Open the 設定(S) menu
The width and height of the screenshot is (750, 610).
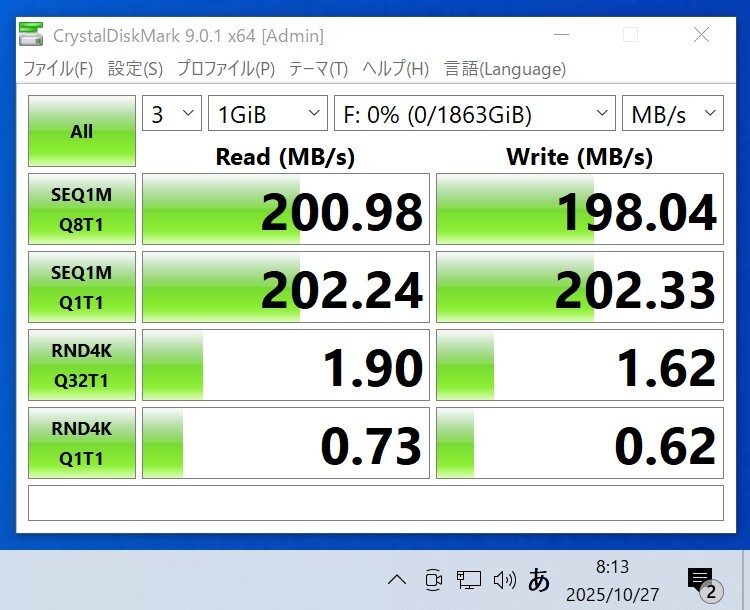pyautogui.click(x=135, y=69)
